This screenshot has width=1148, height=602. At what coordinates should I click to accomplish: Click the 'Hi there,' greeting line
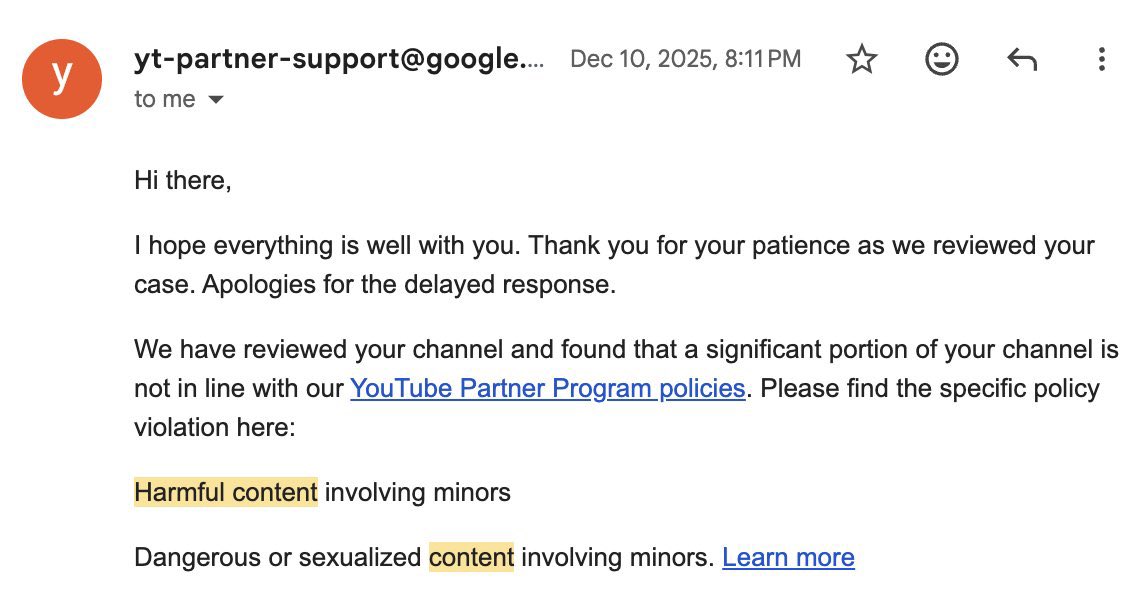[182, 181]
